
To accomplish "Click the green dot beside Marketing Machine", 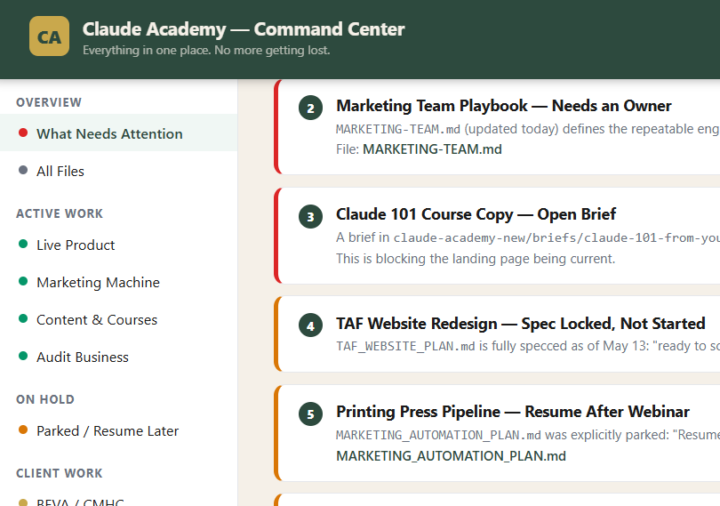I will (23, 281).
